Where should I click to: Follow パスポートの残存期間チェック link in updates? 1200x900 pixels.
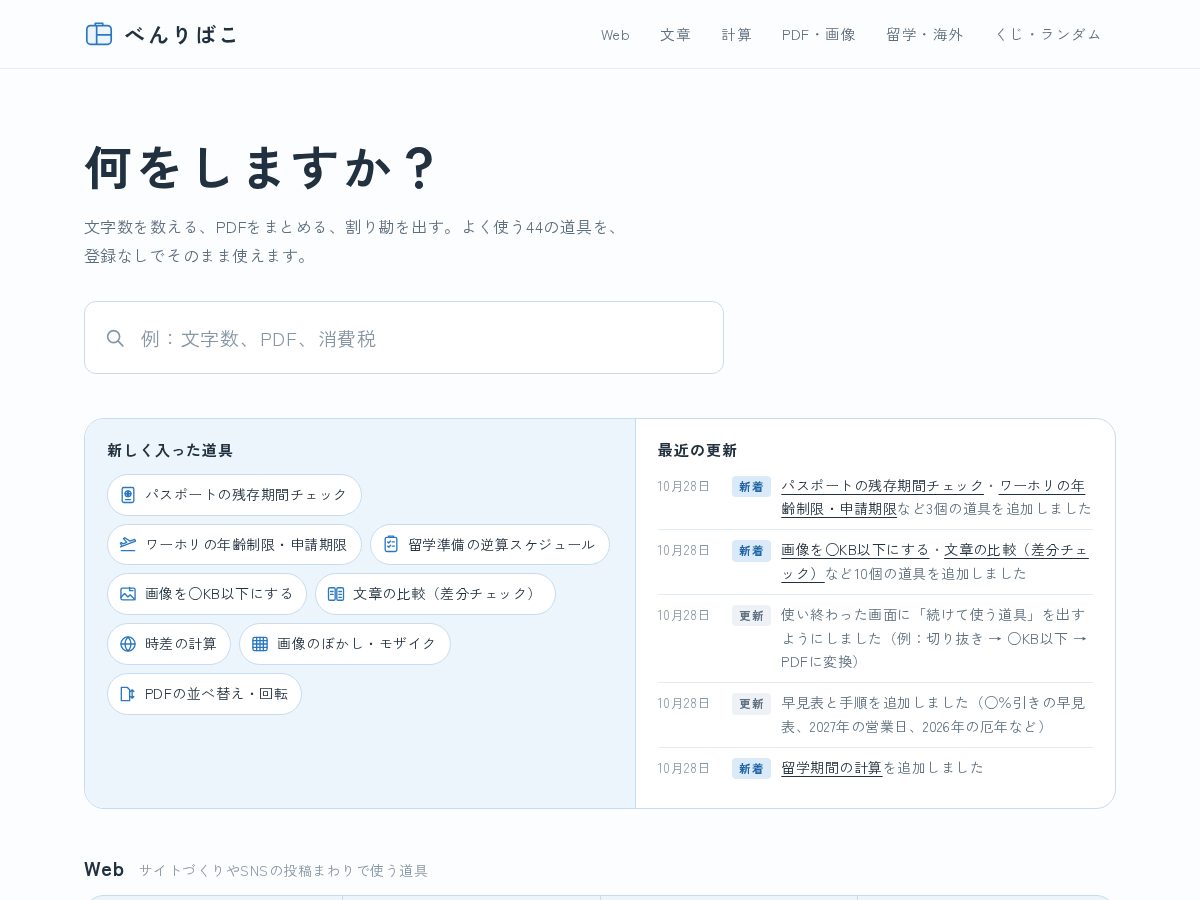click(x=882, y=485)
